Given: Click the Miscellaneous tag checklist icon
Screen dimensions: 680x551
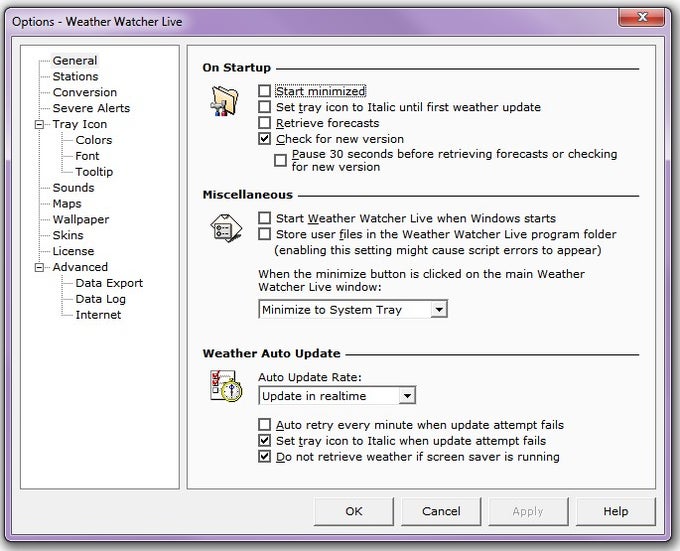Looking at the screenshot, I should (x=226, y=228).
